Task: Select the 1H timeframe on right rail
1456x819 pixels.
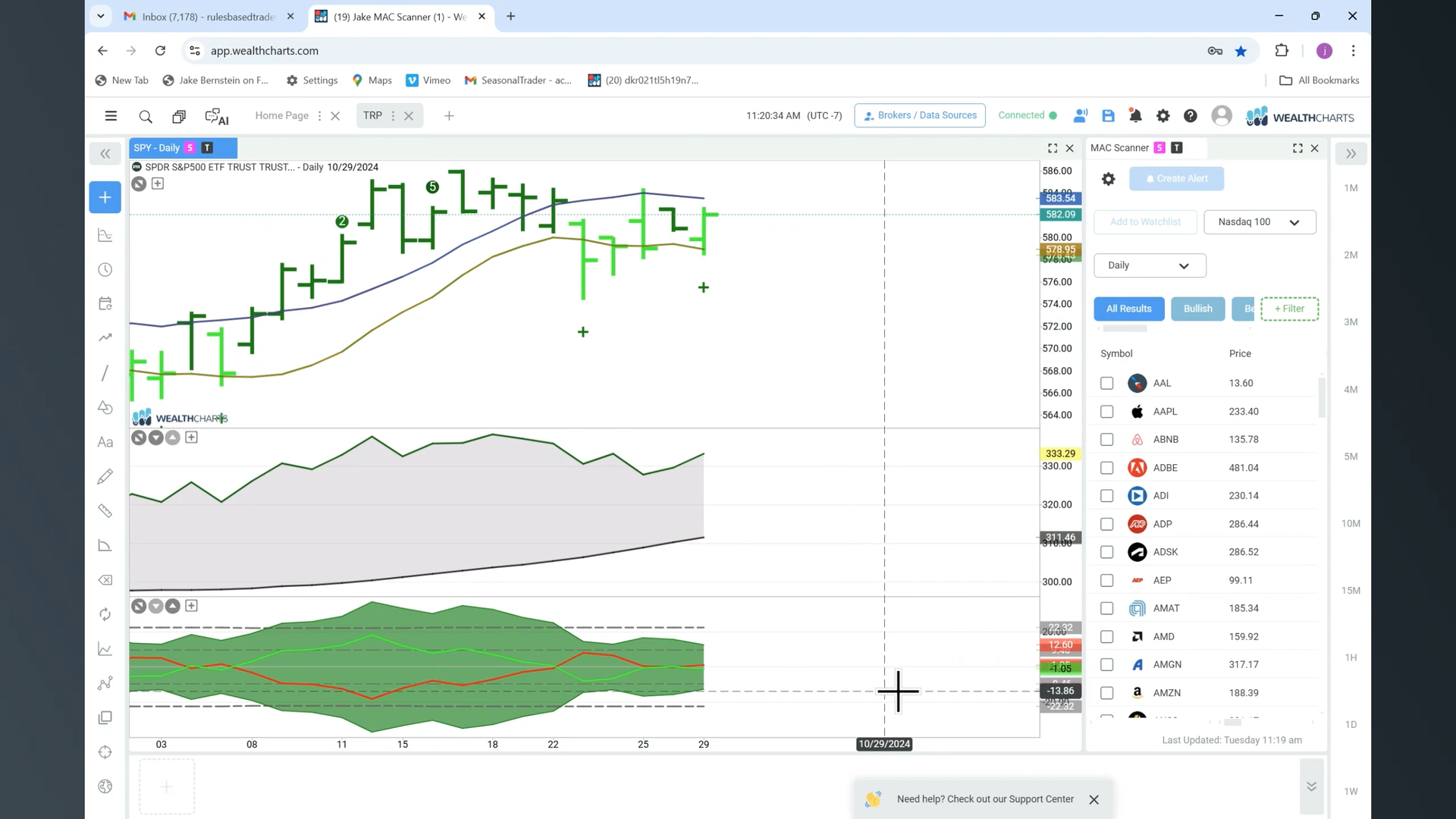Action: [1351, 658]
